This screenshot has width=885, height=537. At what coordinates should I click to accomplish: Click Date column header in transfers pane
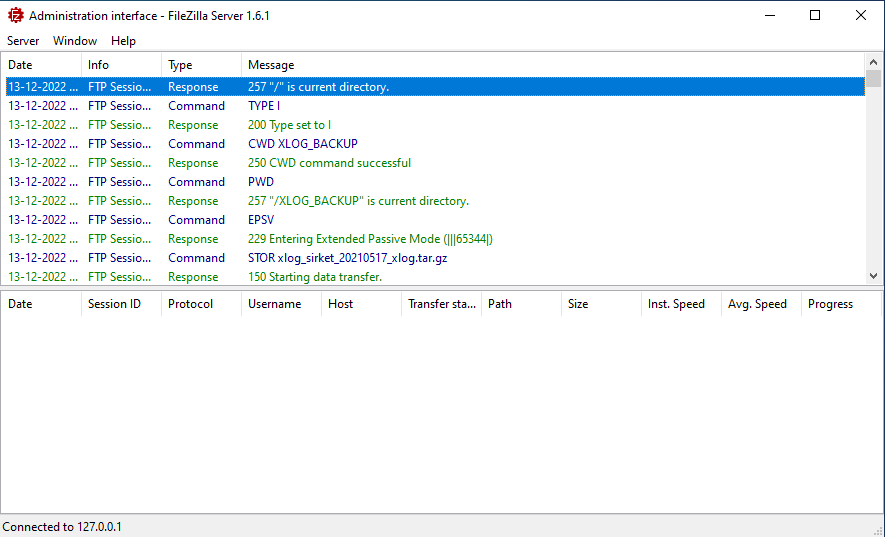(42, 304)
